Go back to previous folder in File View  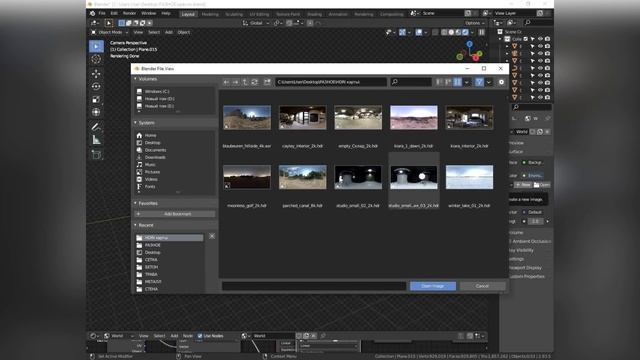tap(226, 82)
